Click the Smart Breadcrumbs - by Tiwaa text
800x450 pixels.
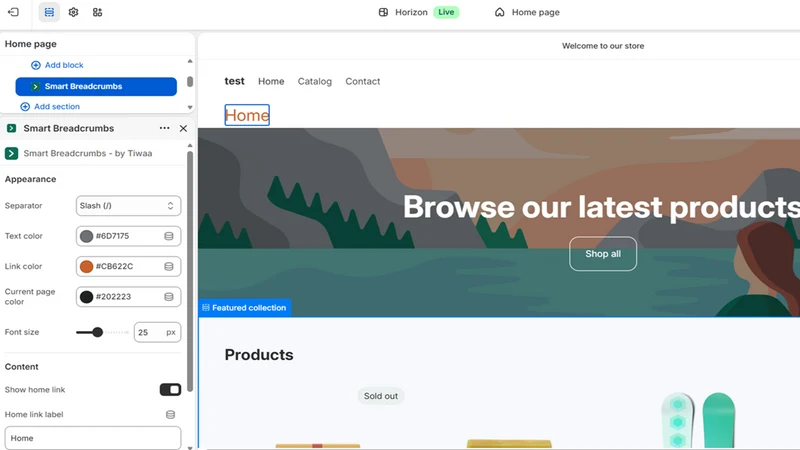click(88, 154)
